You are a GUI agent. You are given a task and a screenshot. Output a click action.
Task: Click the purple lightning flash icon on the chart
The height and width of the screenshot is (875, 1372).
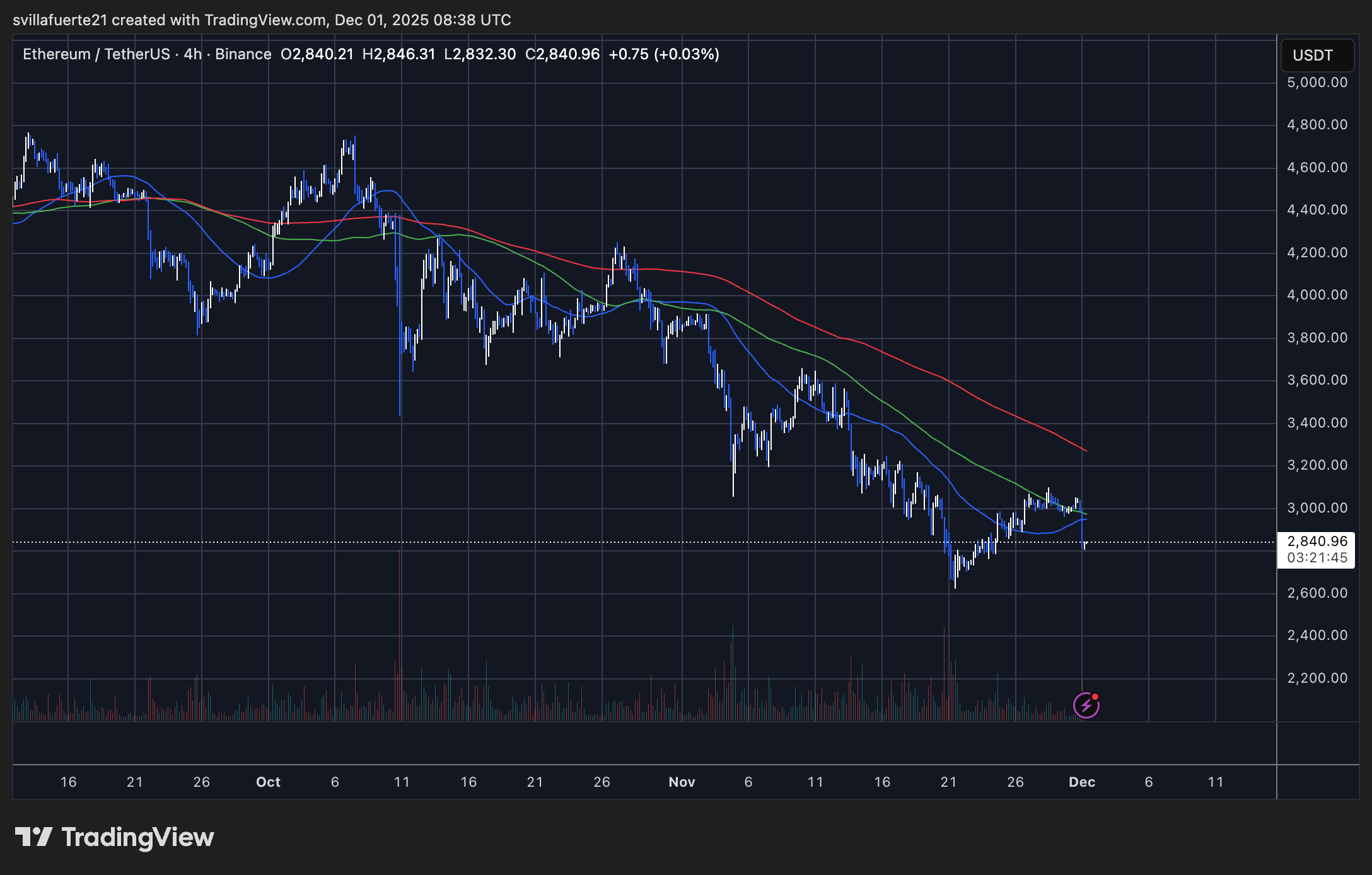click(x=1086, y=704)
